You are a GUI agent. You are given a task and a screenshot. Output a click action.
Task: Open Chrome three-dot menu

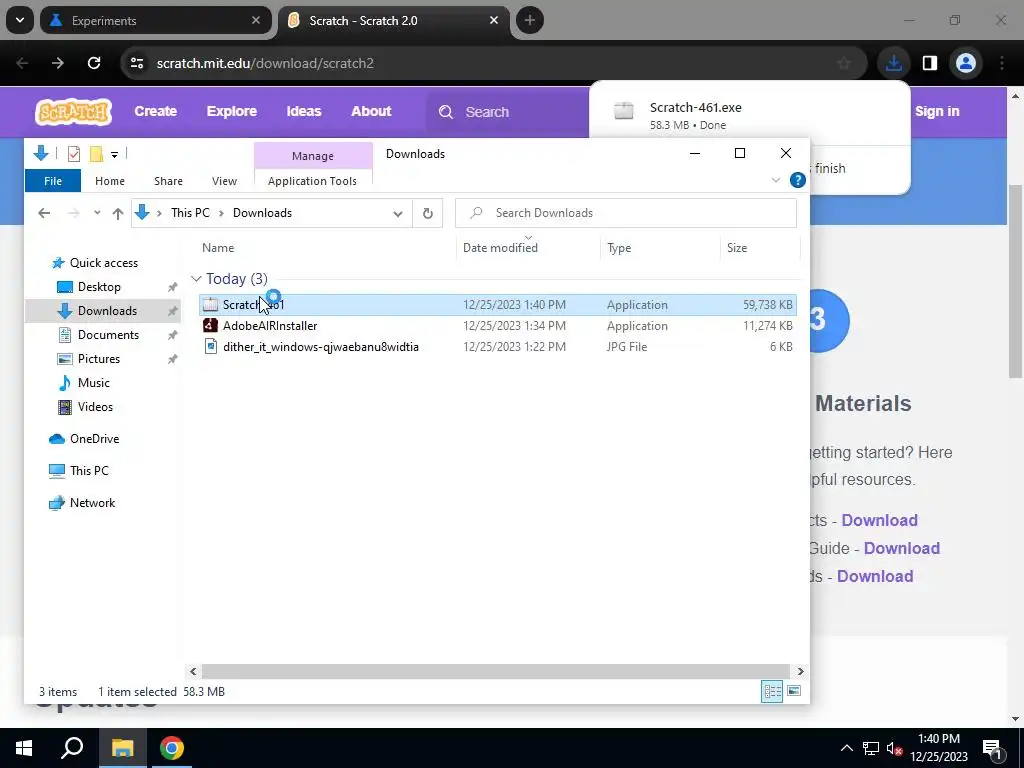pyautogui.click(x=1002, y=63)
